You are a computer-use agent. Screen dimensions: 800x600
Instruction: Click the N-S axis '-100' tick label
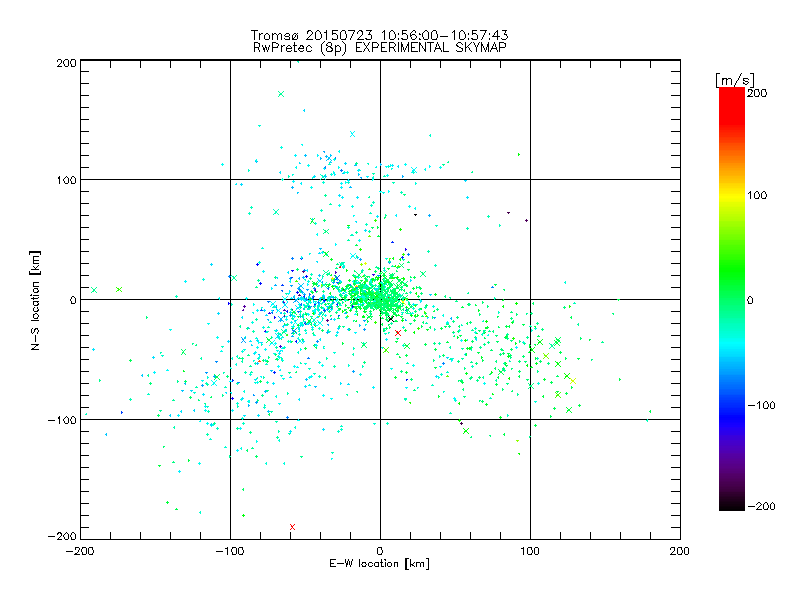62,420
